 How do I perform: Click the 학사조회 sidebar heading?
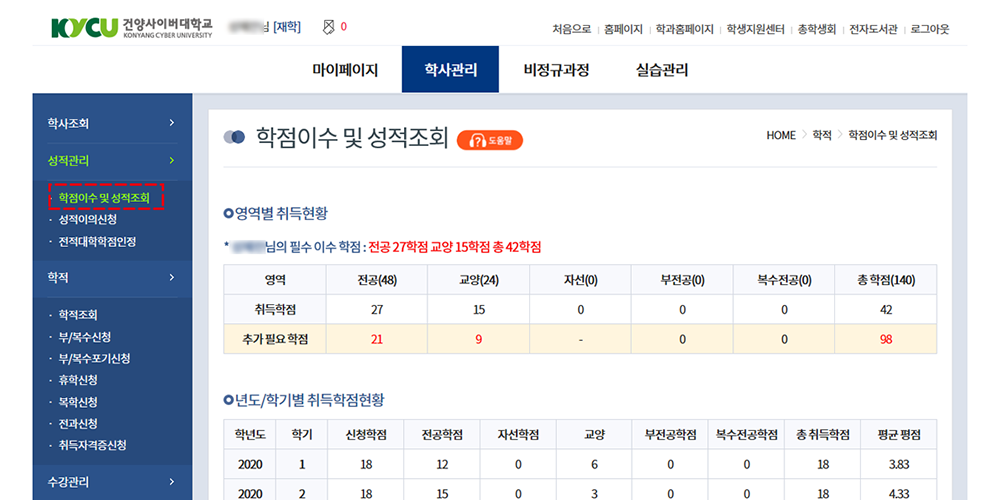click(68, 123)
